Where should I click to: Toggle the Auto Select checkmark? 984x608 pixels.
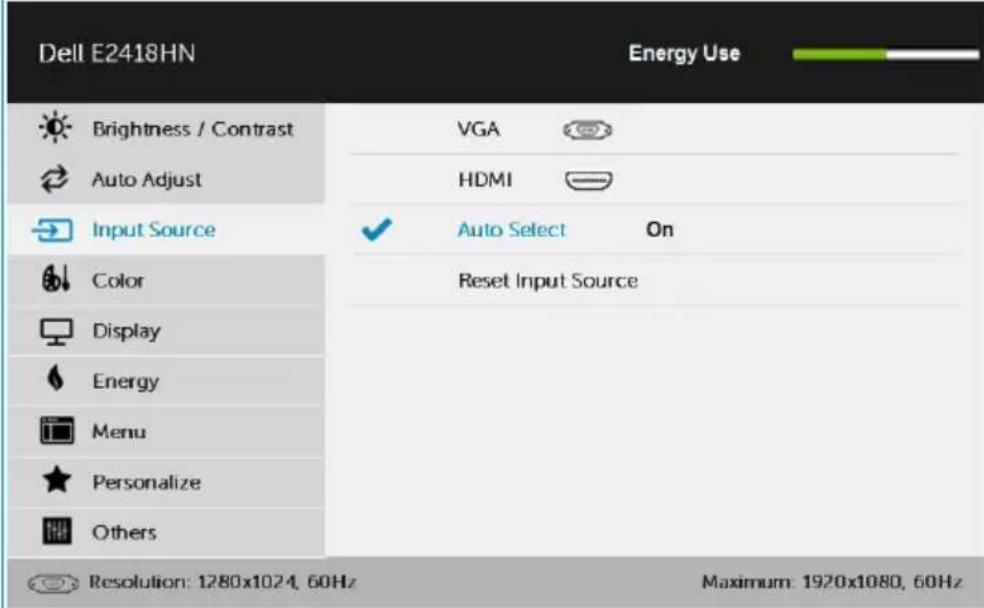(377, 229)
